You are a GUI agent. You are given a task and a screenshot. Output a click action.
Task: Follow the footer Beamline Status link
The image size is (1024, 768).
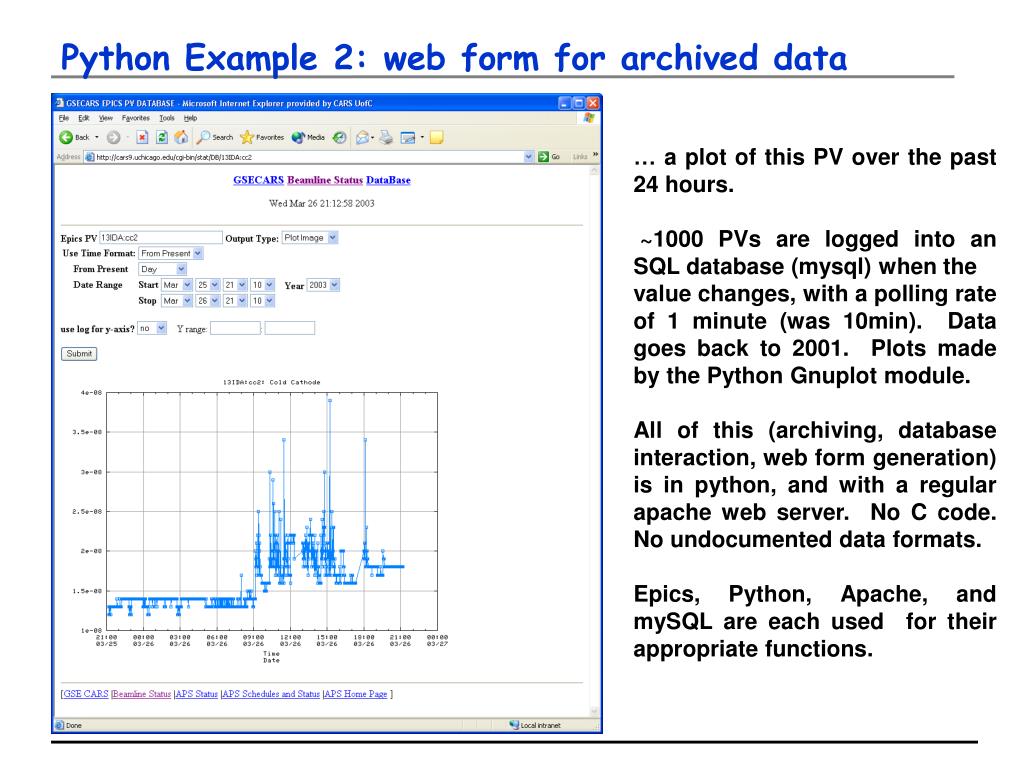pyautogui.click(x=142, y=694)
